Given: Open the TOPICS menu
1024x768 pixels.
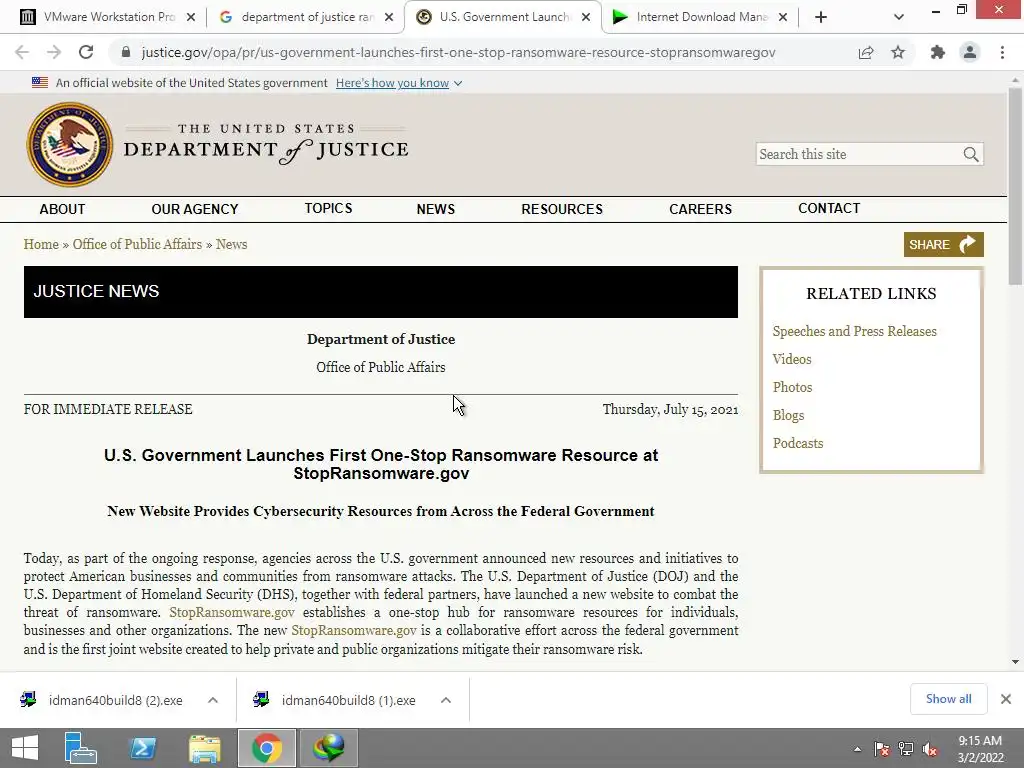Looking at the screenshot, I should point(328,208).
